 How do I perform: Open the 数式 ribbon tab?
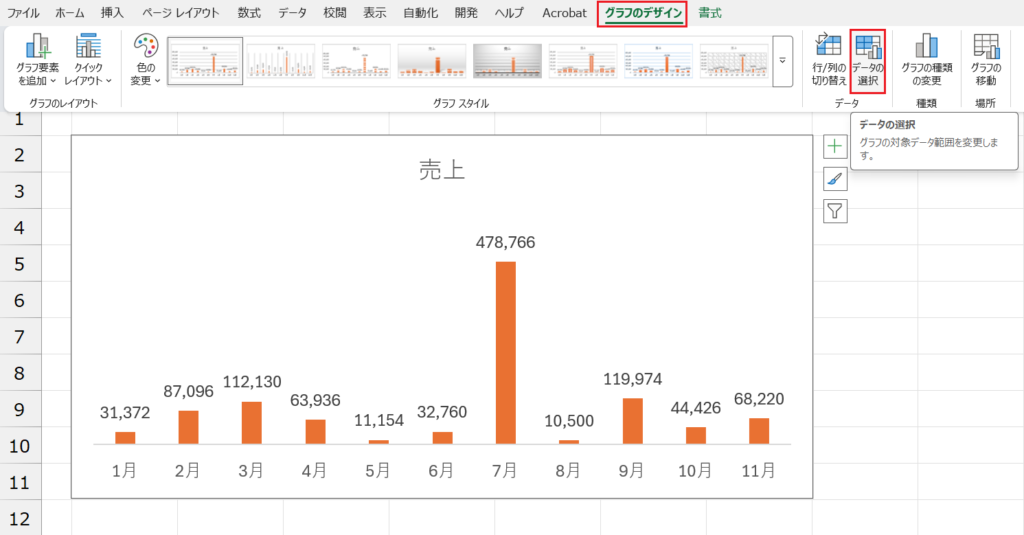point(249,13)
